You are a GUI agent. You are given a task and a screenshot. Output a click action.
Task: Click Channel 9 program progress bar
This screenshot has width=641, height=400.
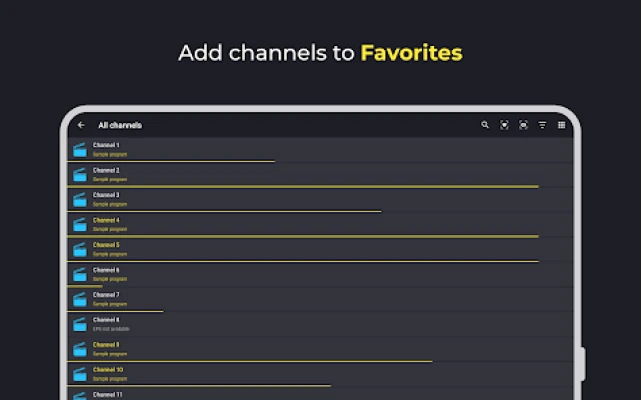point(250,362)
